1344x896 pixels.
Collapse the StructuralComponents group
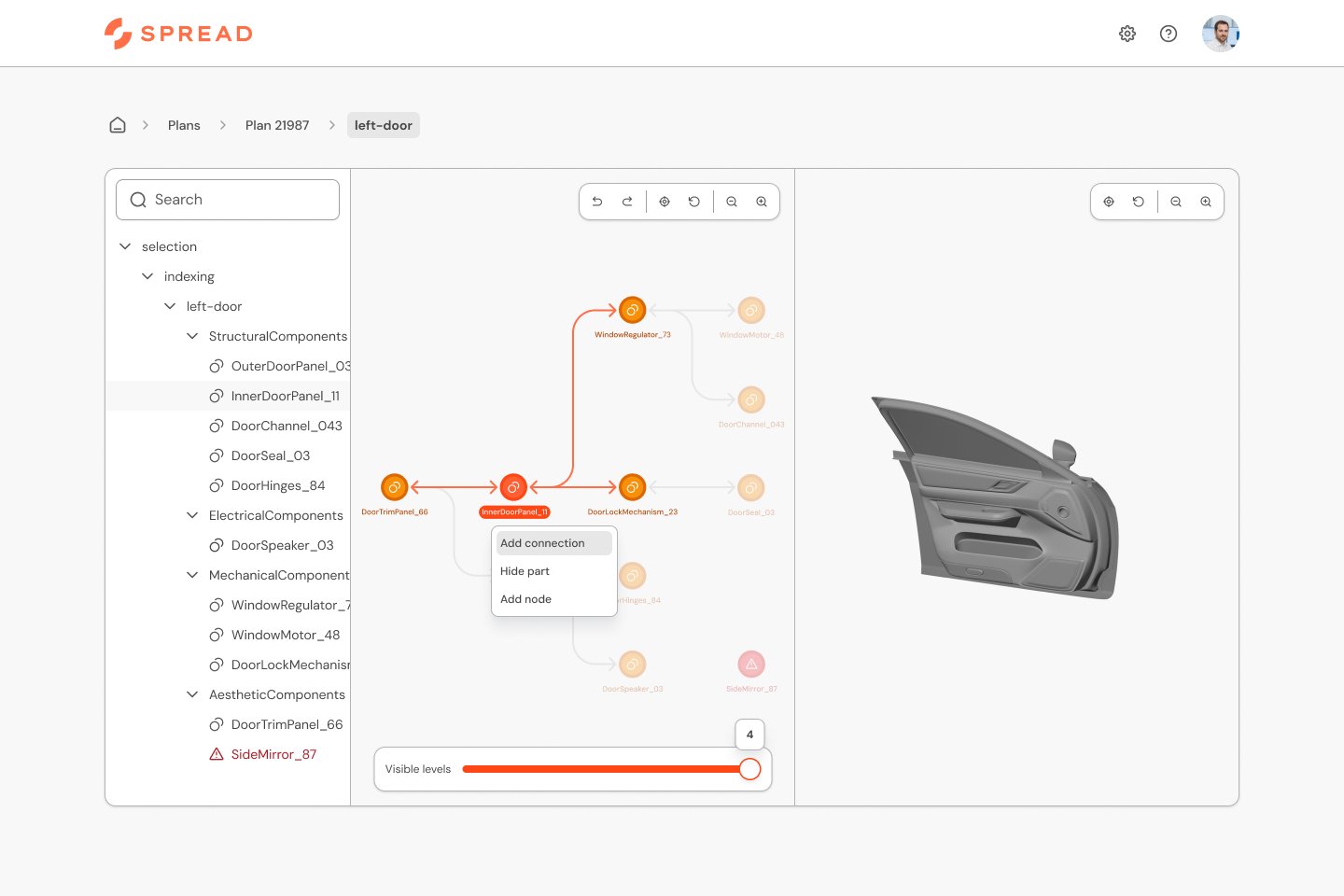tap(192, 336)
